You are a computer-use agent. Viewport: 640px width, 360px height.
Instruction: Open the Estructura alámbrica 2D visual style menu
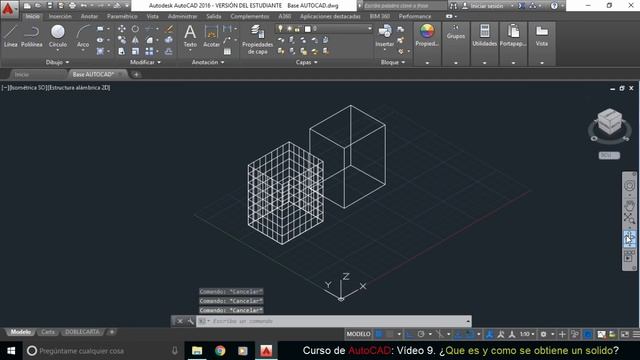pos(79,87)
